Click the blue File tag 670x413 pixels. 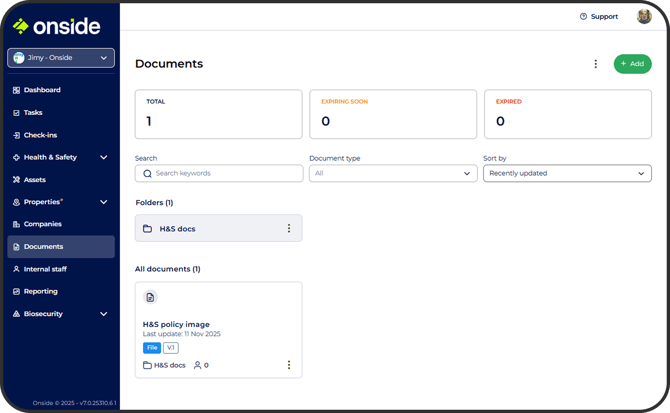[x=152, y=348]
